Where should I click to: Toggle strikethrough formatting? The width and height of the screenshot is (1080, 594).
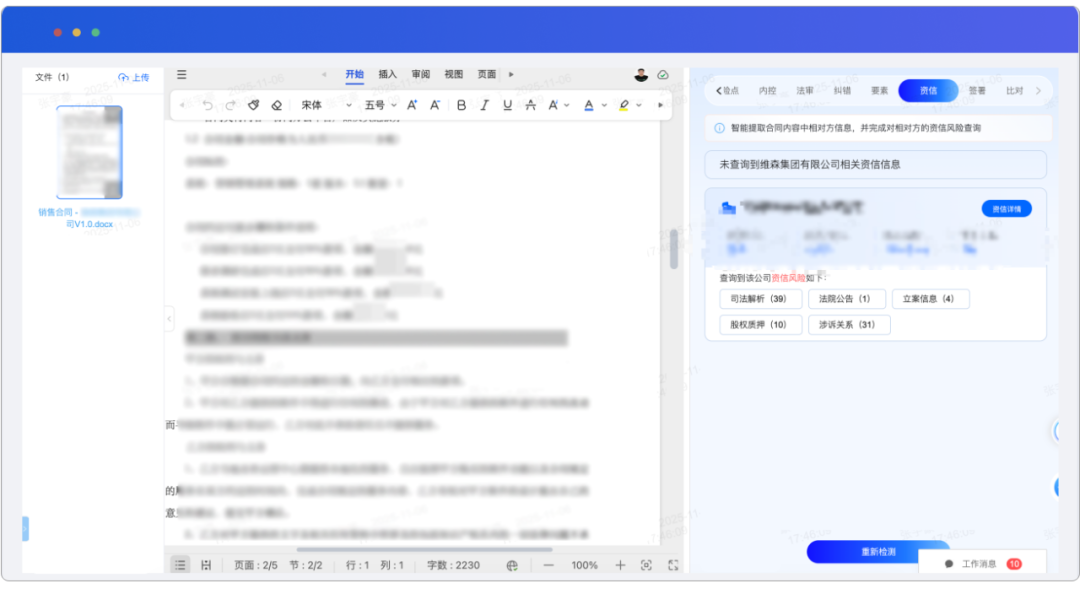click(x=530, y=105)
